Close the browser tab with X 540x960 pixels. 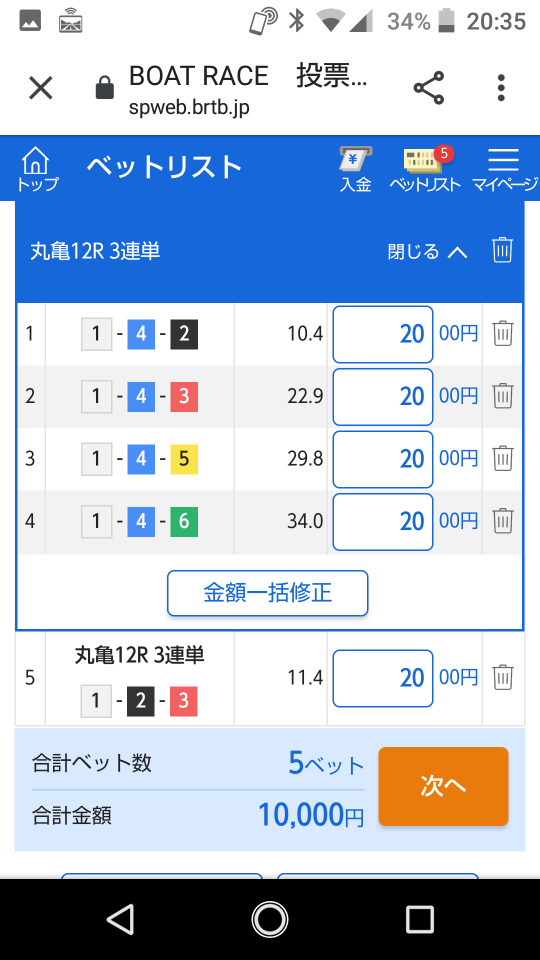coord(41,88)
